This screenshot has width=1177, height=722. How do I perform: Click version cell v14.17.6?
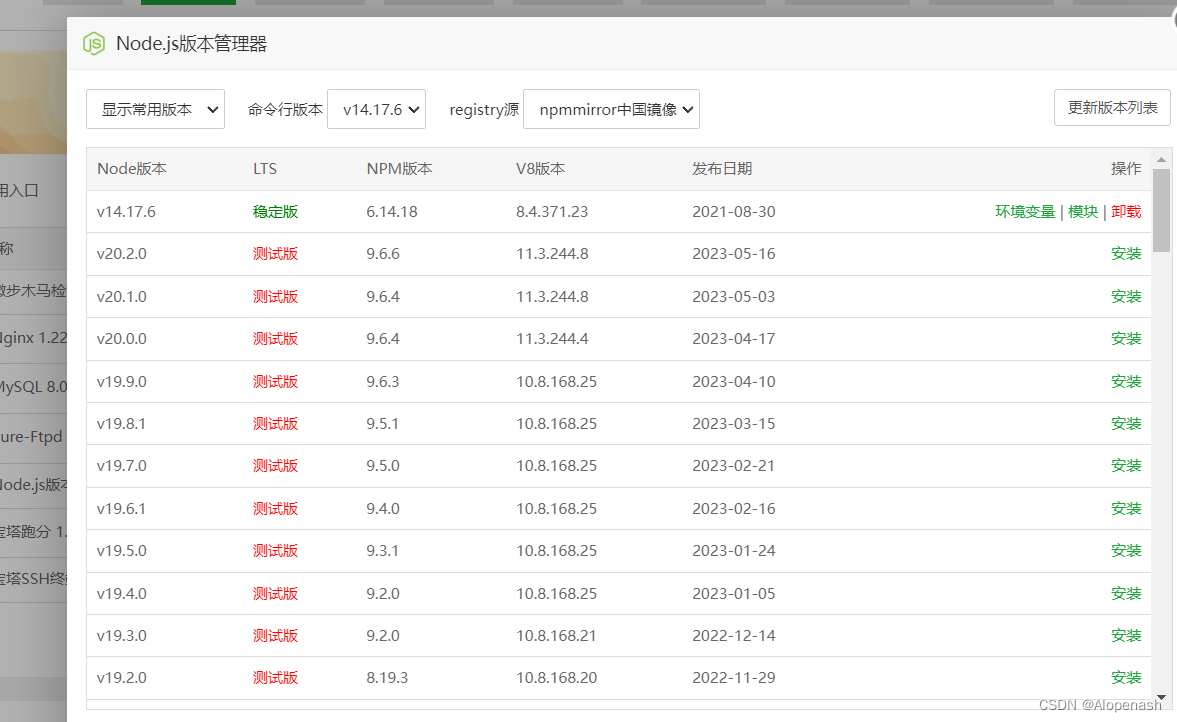pyautogui.click(x=126, y=212)
